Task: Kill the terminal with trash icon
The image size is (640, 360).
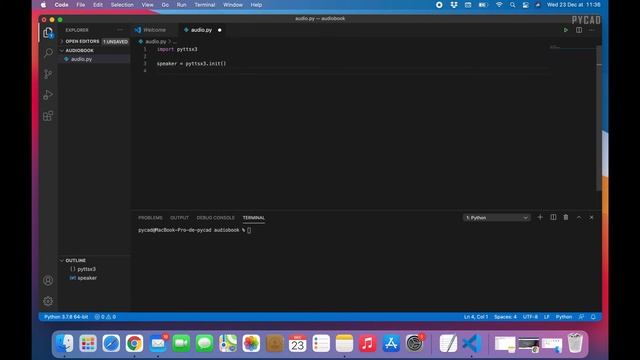Action: 566,218
